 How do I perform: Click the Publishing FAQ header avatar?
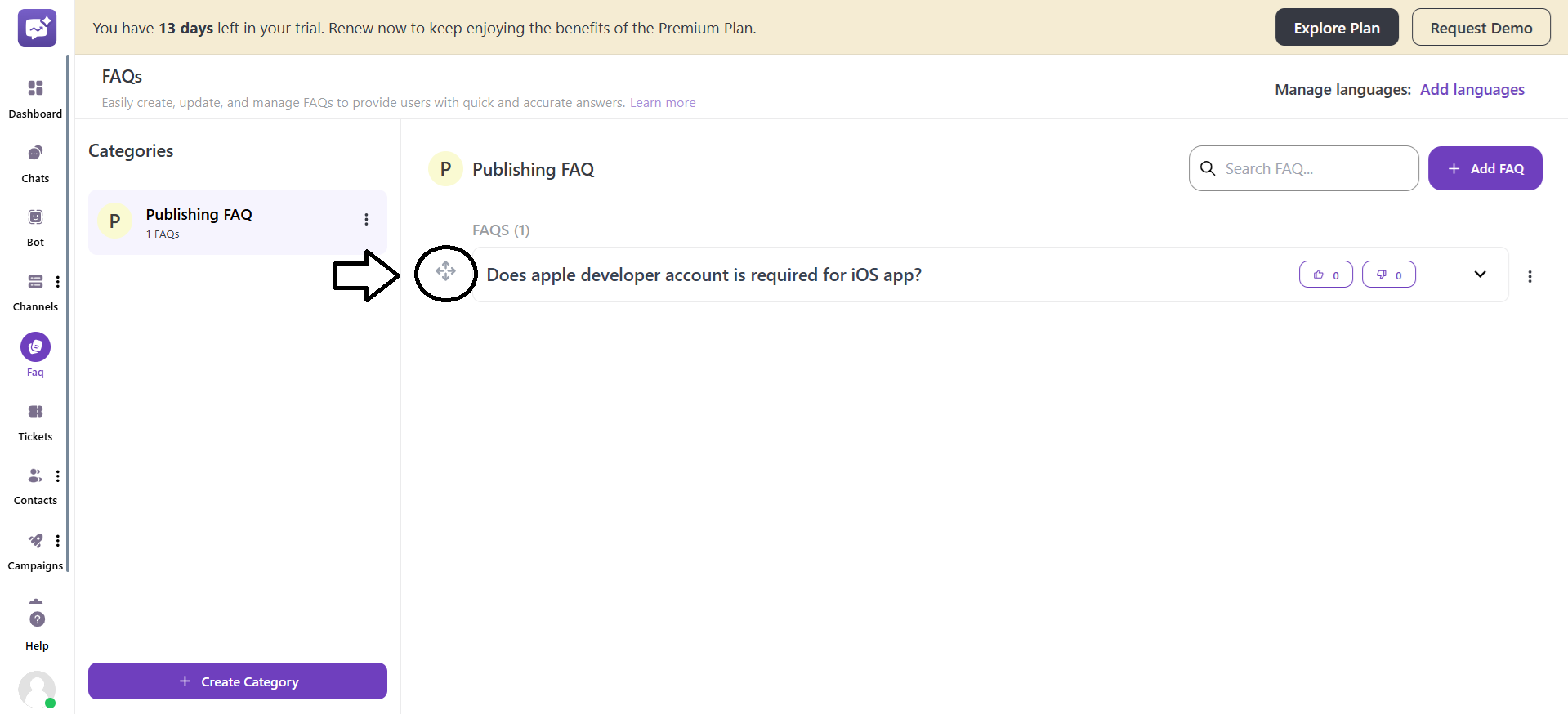[445, 169]
